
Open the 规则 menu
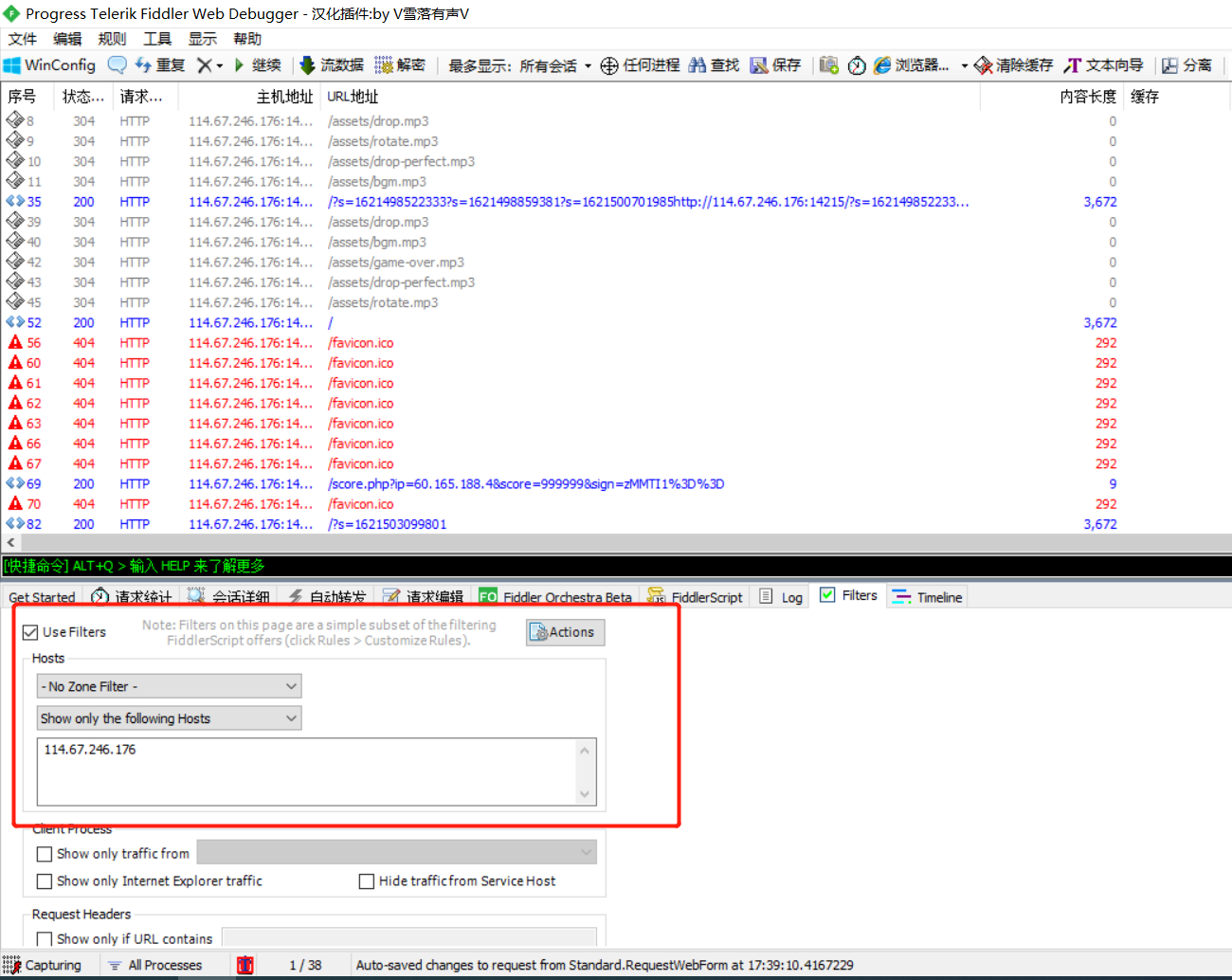click(112, 39)
